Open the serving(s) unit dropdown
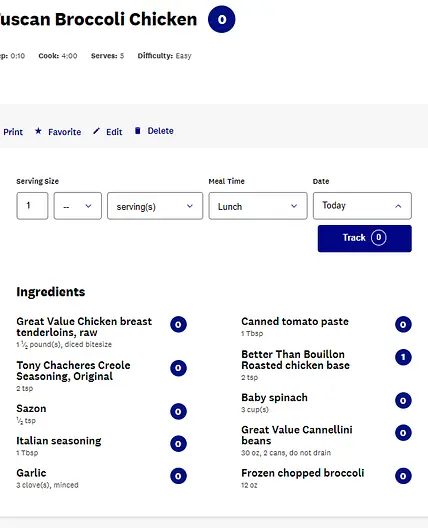428x528 pixels. tap(155, 206)
